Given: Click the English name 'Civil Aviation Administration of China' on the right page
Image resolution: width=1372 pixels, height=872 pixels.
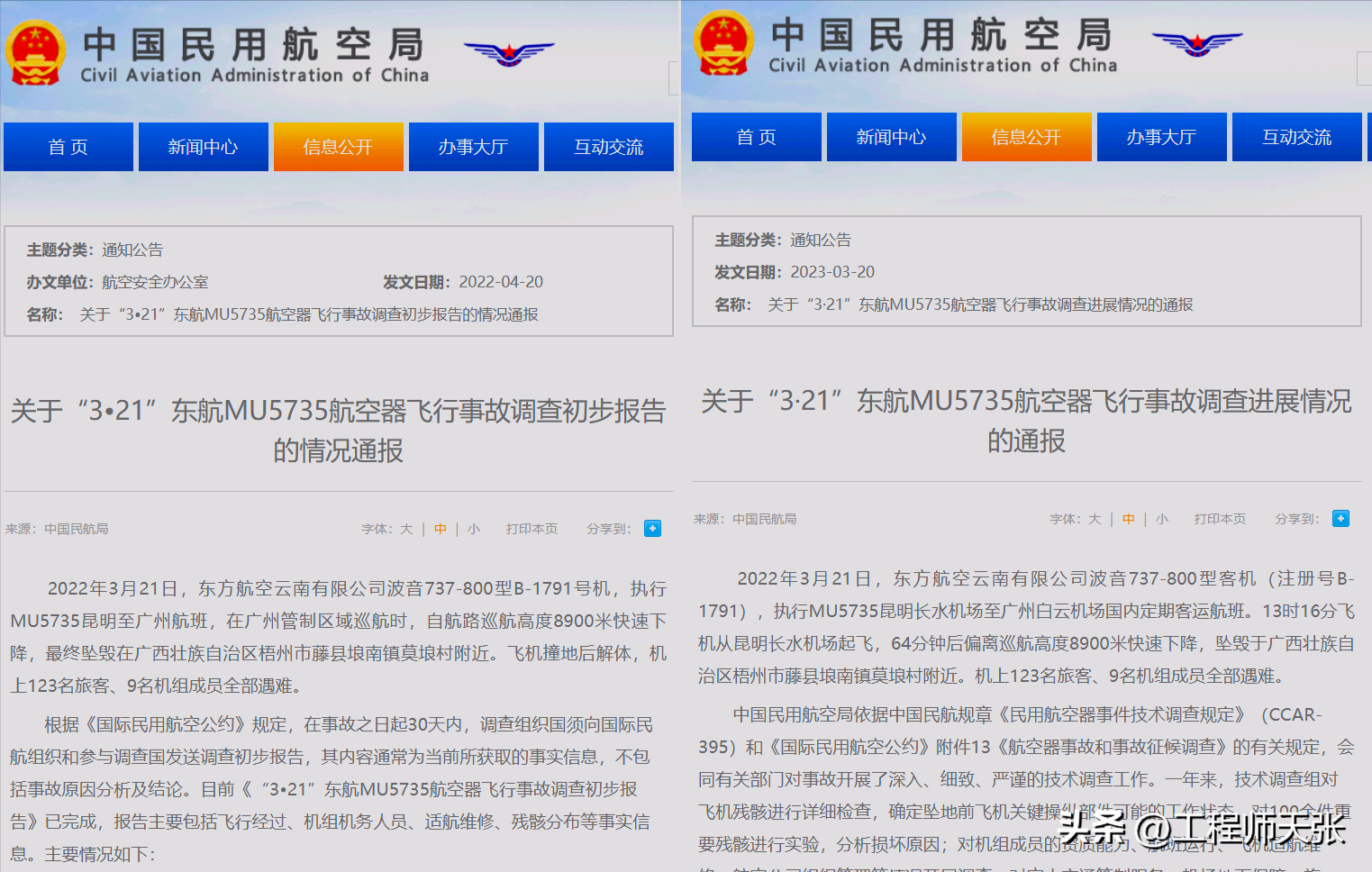Looking at the screenshot, I should point(943,66).
